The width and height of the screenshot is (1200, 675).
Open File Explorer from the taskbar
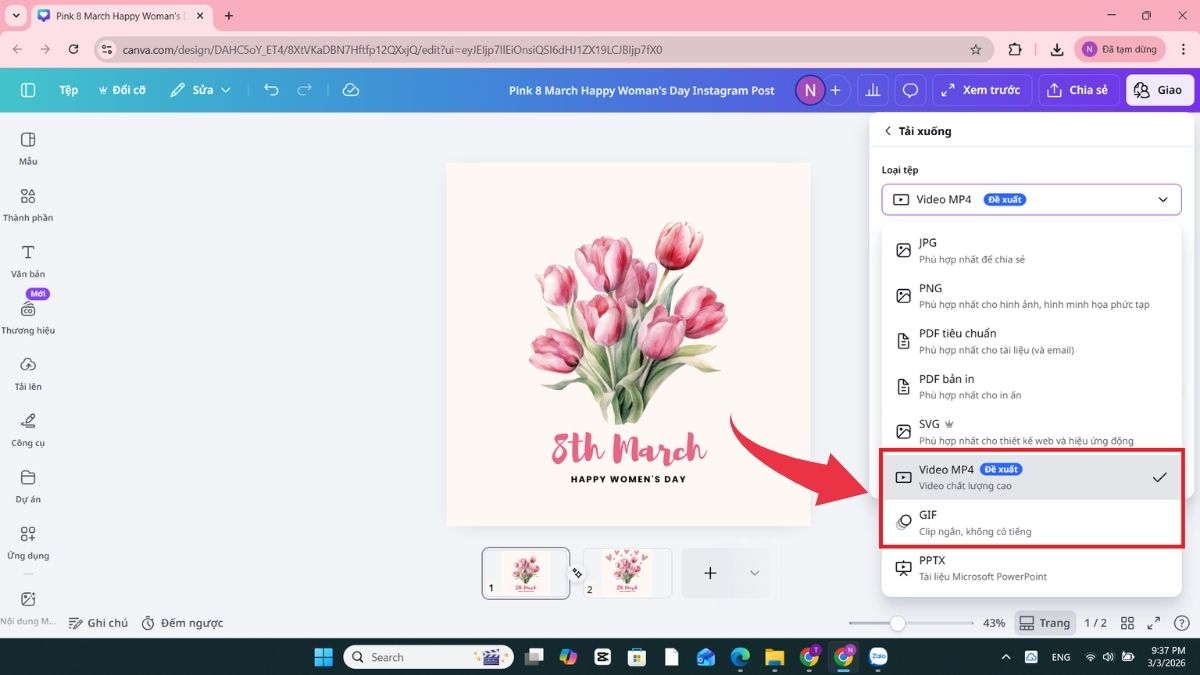tap(775, 657)
